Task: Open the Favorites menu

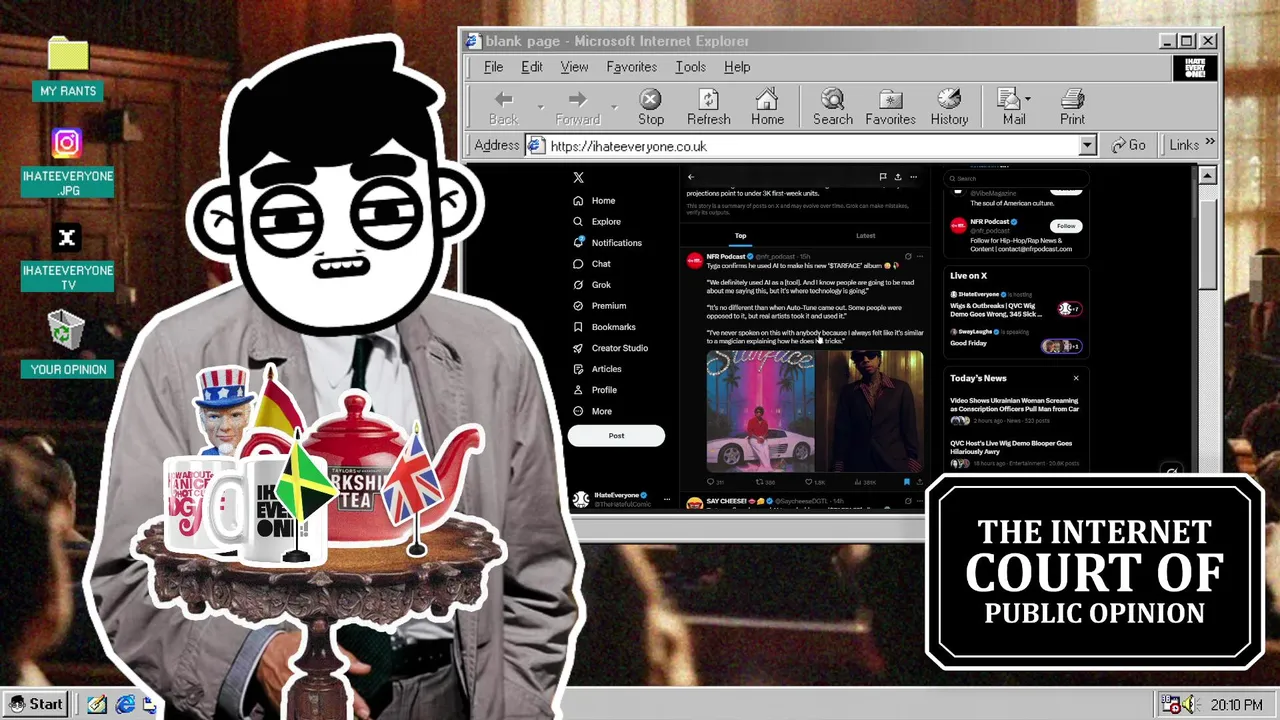Action: [x=631, y=67]
